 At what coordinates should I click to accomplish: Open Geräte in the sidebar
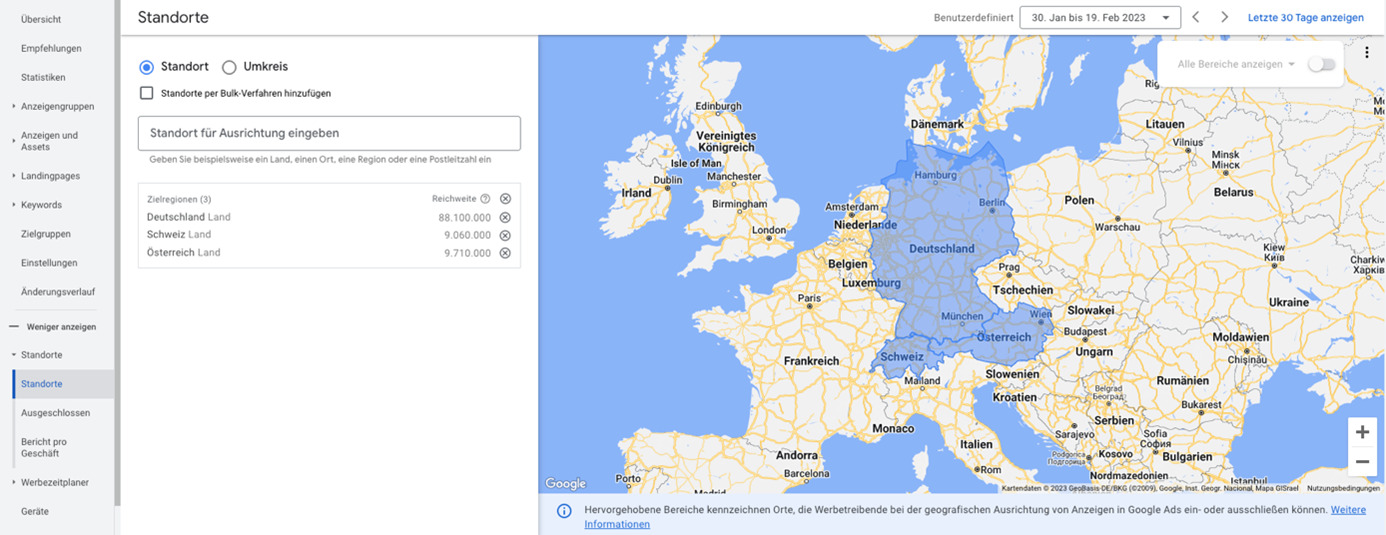pyautogui.click(x=35, y=511)
